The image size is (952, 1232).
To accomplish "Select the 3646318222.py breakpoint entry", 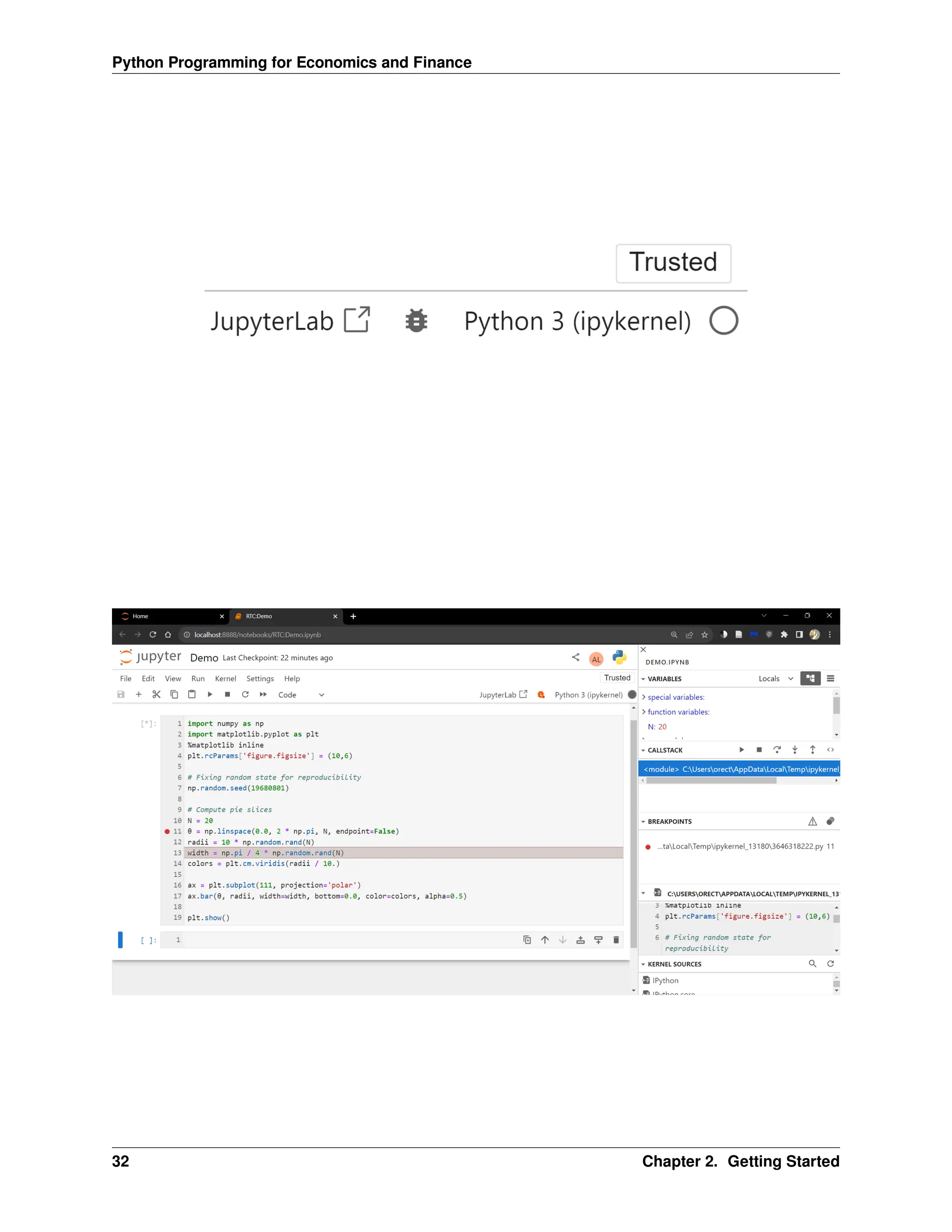I will tap(740, 846).
